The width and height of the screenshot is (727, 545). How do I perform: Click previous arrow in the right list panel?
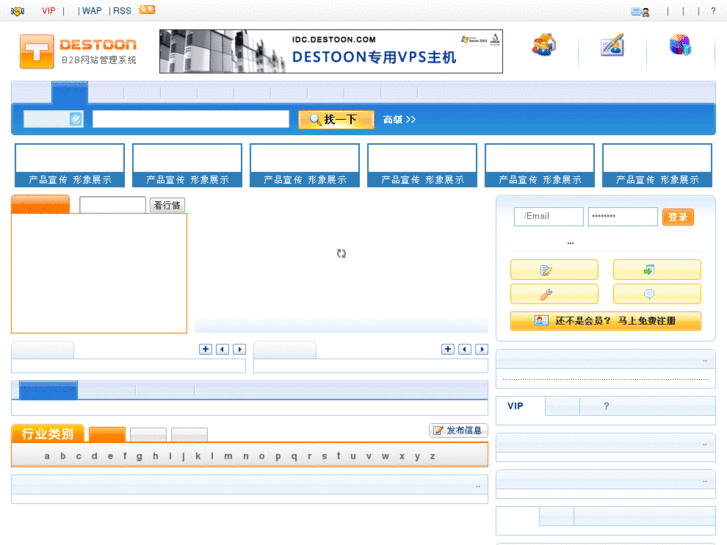465,349
